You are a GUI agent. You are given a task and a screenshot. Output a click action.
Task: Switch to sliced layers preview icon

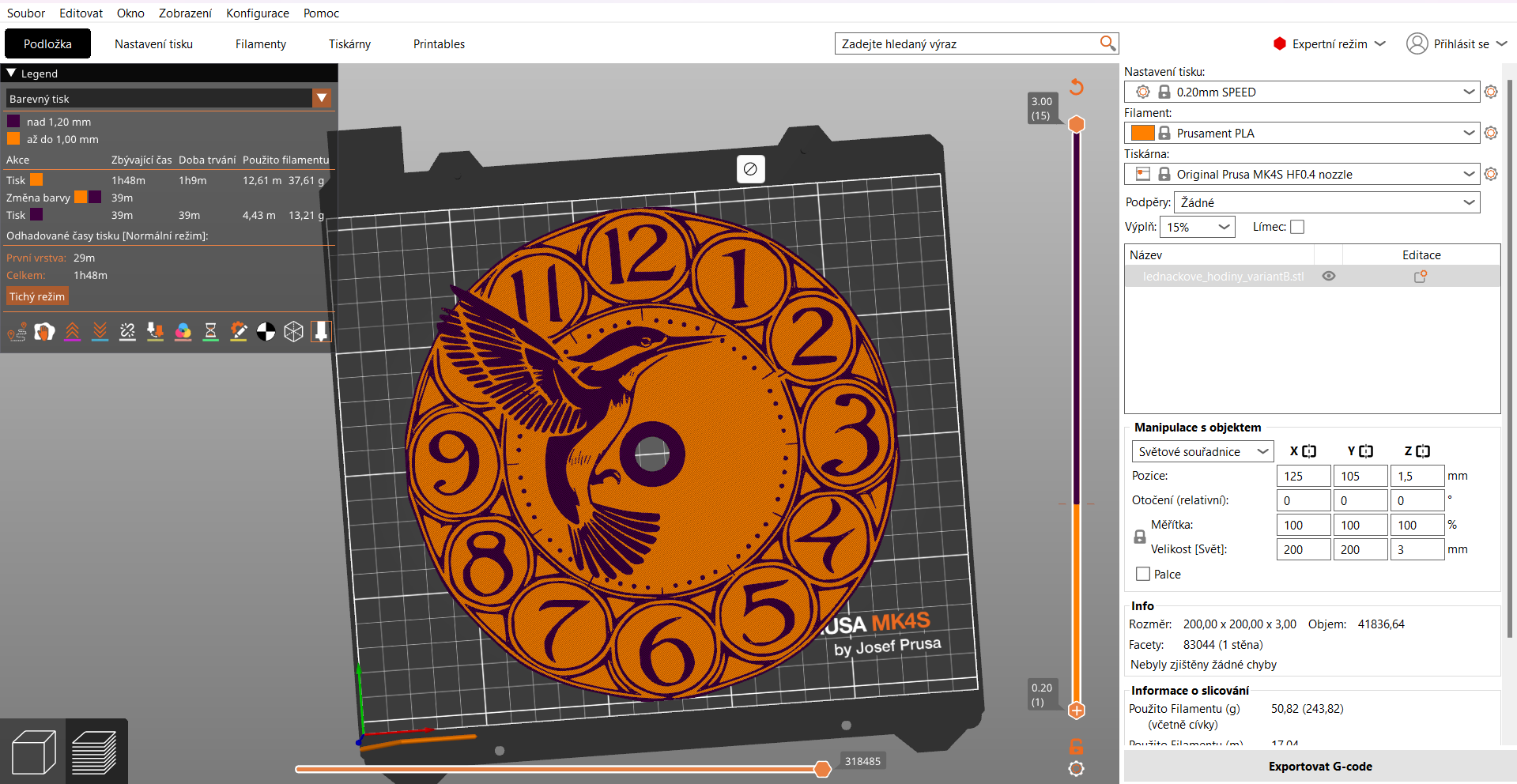[x=95, y=752]
